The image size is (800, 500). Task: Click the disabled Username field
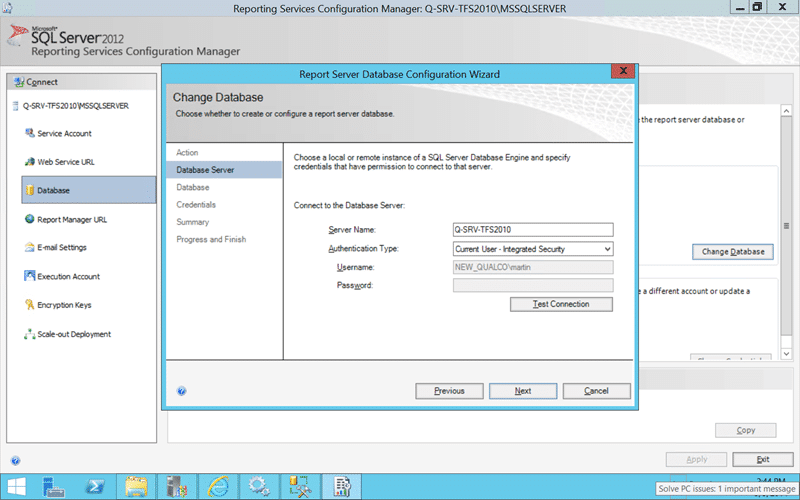tap(533, 267)
